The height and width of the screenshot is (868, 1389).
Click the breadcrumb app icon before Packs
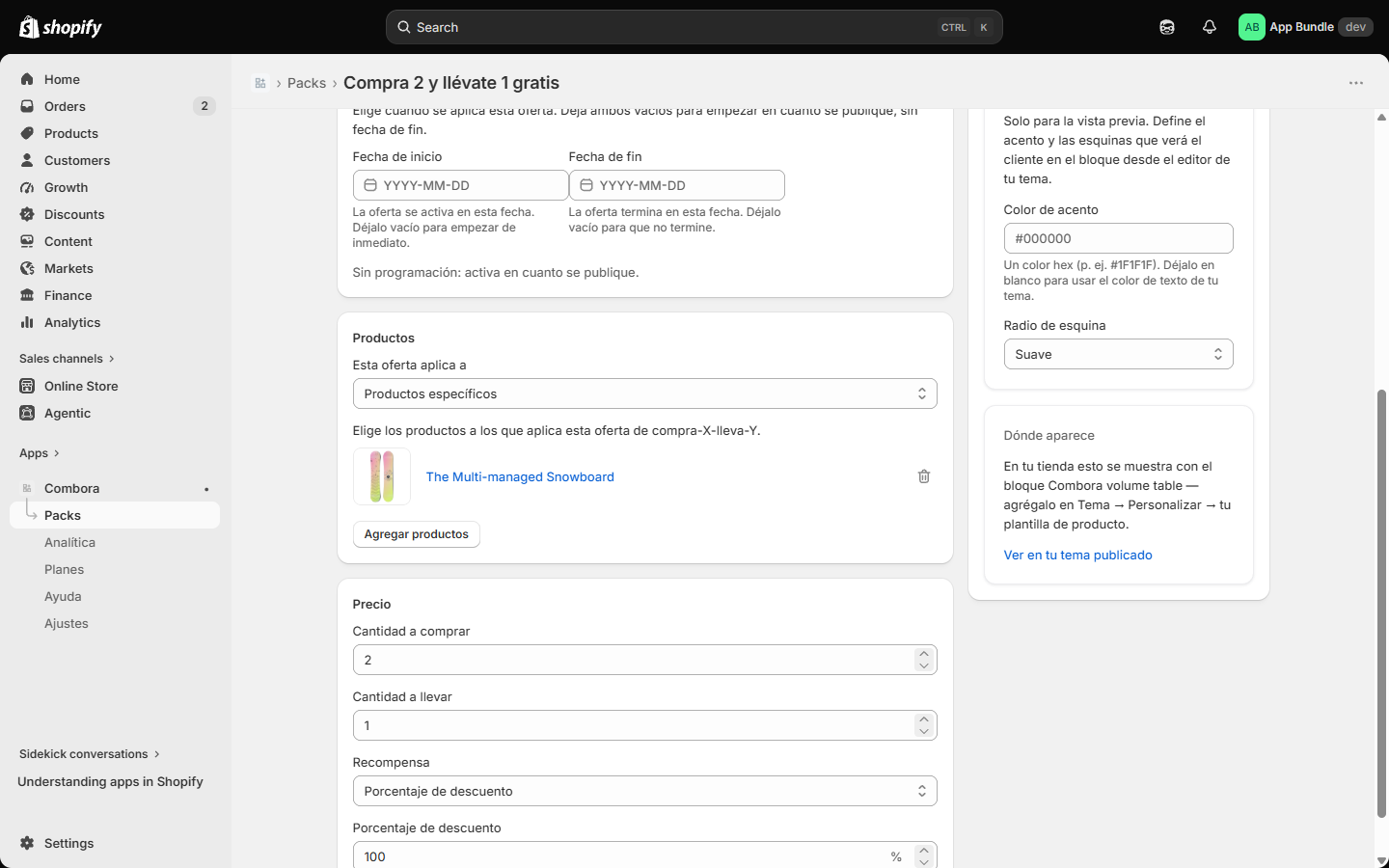tap(260, 83)
